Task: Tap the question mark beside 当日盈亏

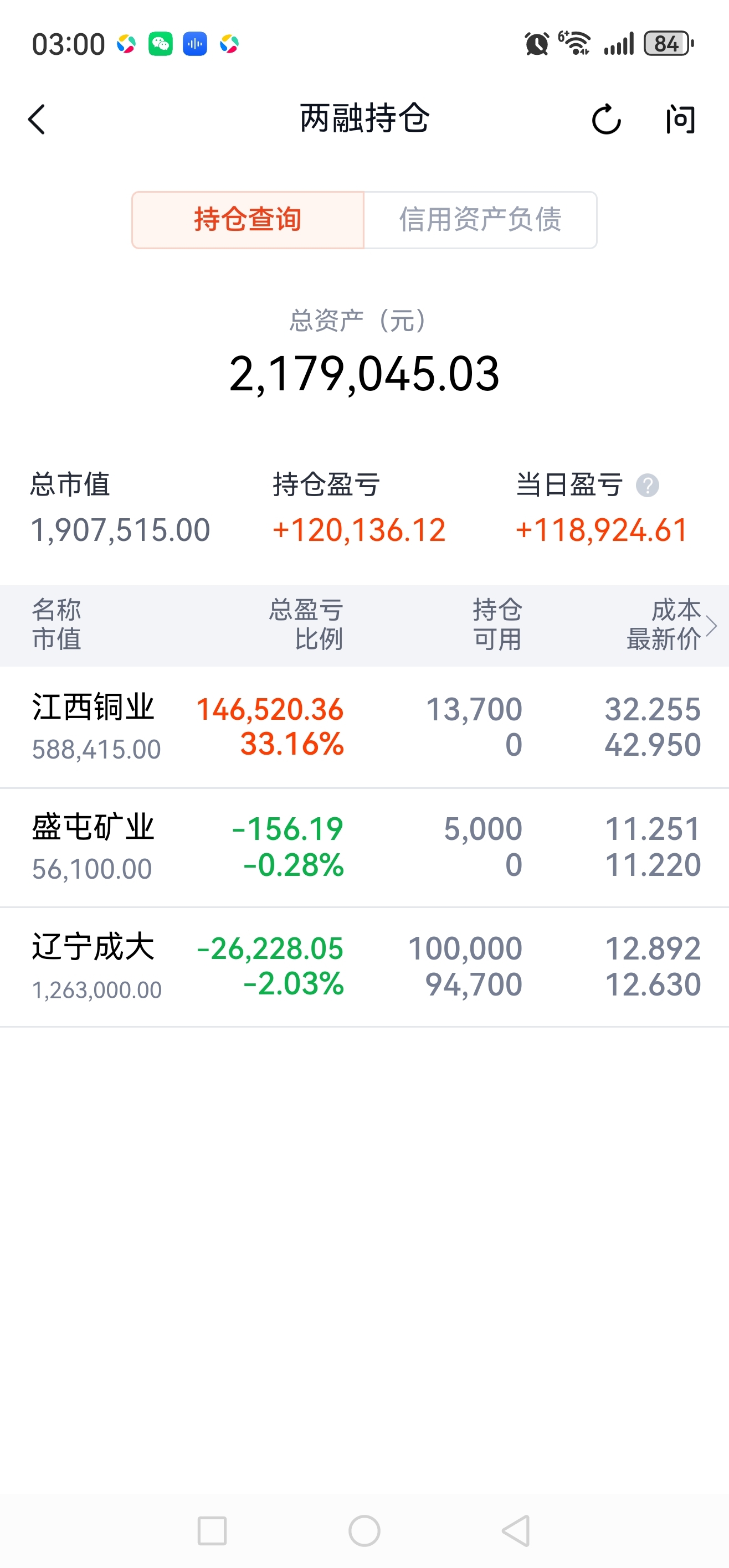Action: 648,485
